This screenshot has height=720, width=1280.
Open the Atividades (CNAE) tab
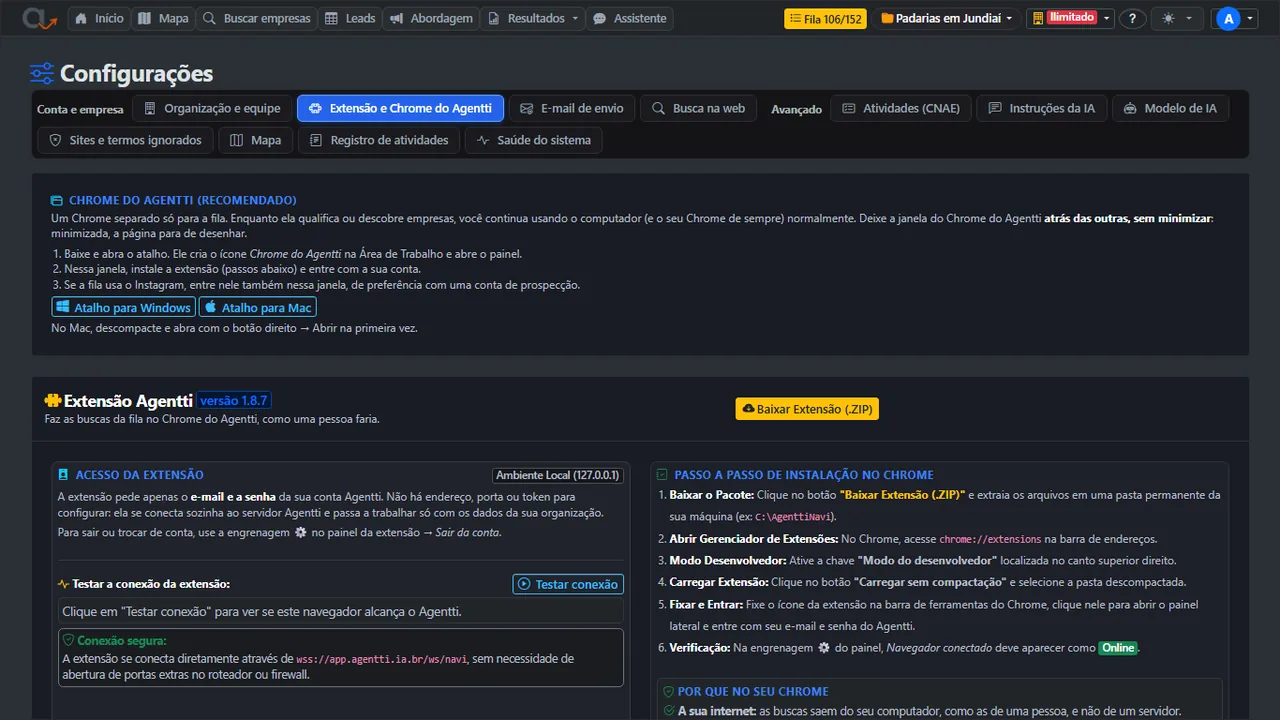(x=901, y=108)
